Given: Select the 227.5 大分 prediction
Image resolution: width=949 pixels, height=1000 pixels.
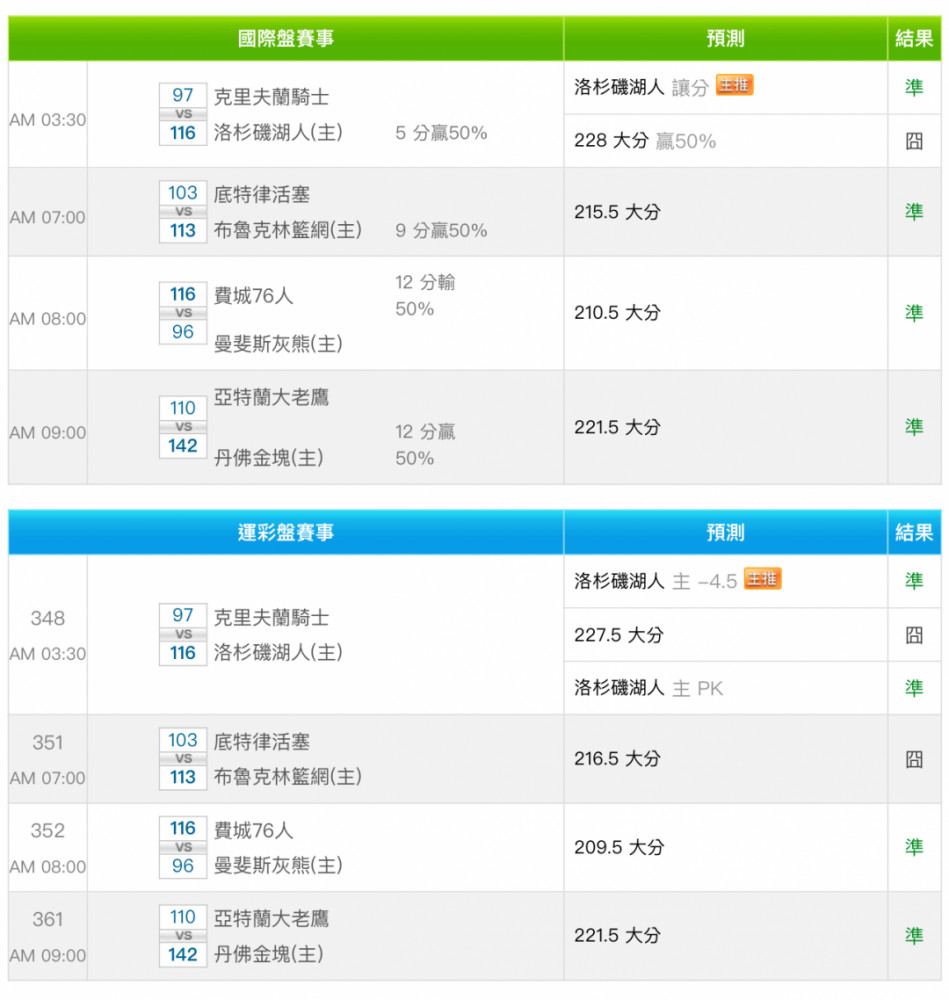Looking at the screenshot, I should 619,635.
